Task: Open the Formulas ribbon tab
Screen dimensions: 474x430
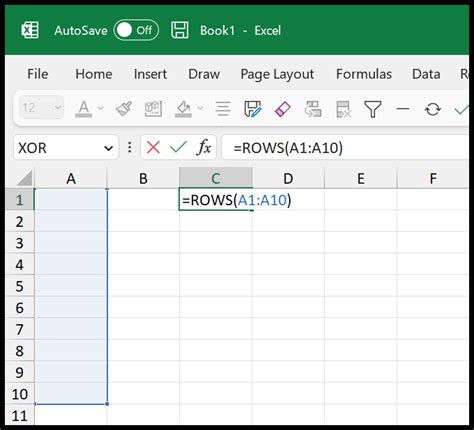Action: point(364,74)
